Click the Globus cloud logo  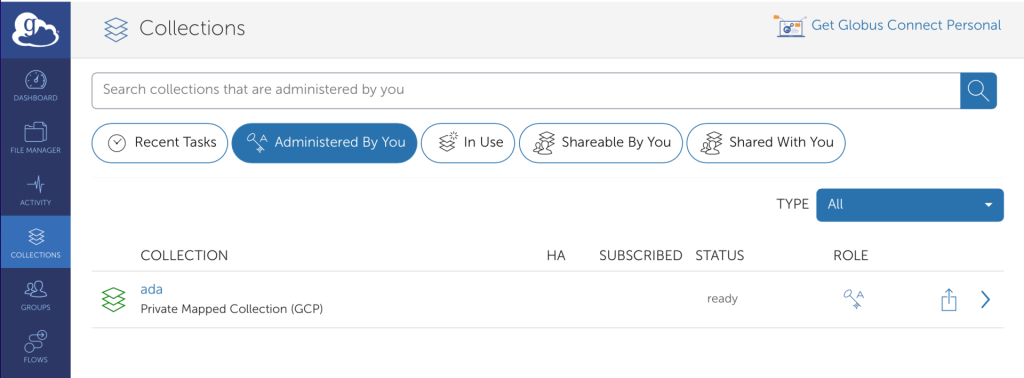click(x=35, y=30)
